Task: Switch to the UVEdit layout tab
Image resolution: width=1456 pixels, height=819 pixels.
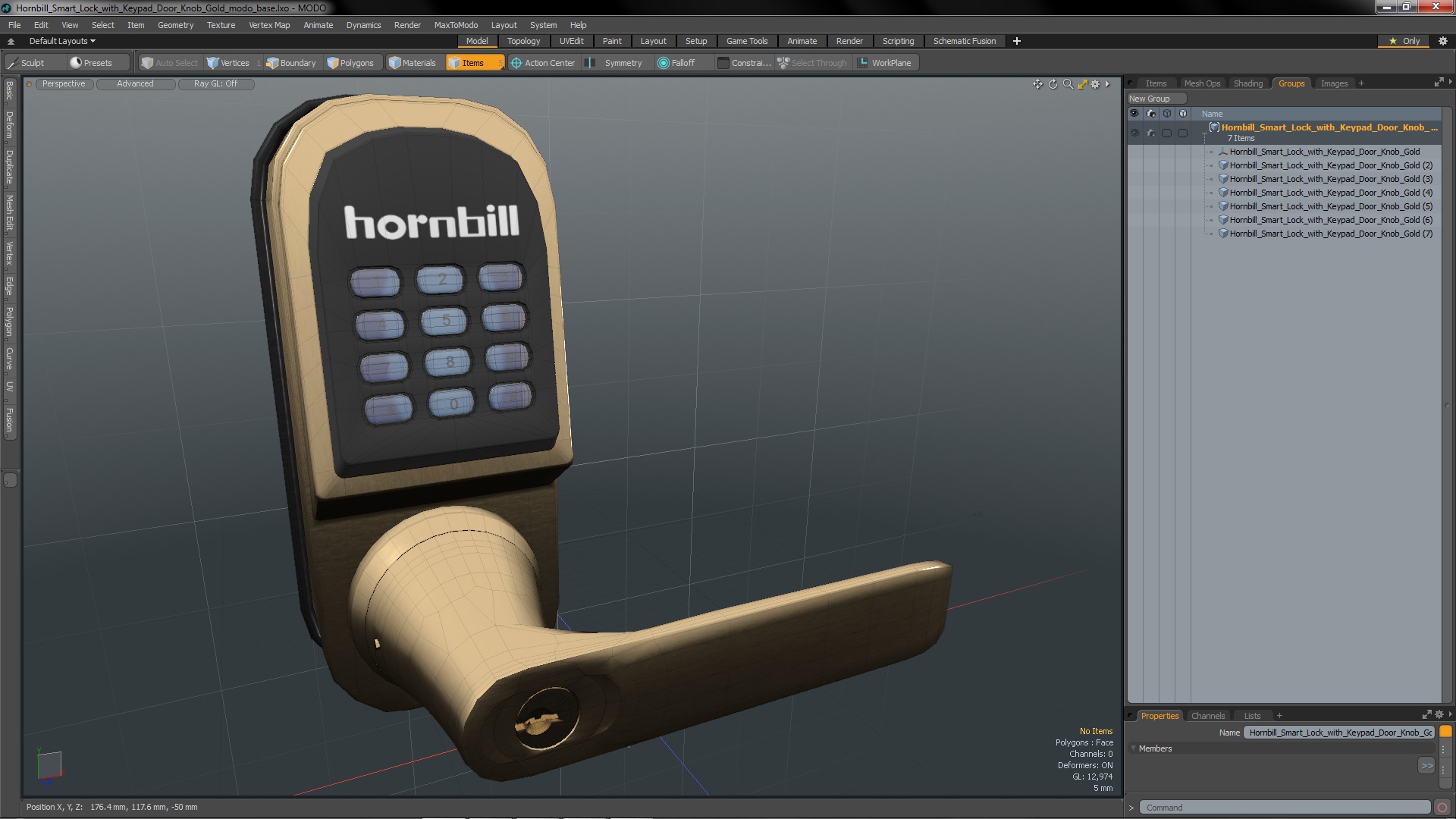Action: tap(571, 41)
